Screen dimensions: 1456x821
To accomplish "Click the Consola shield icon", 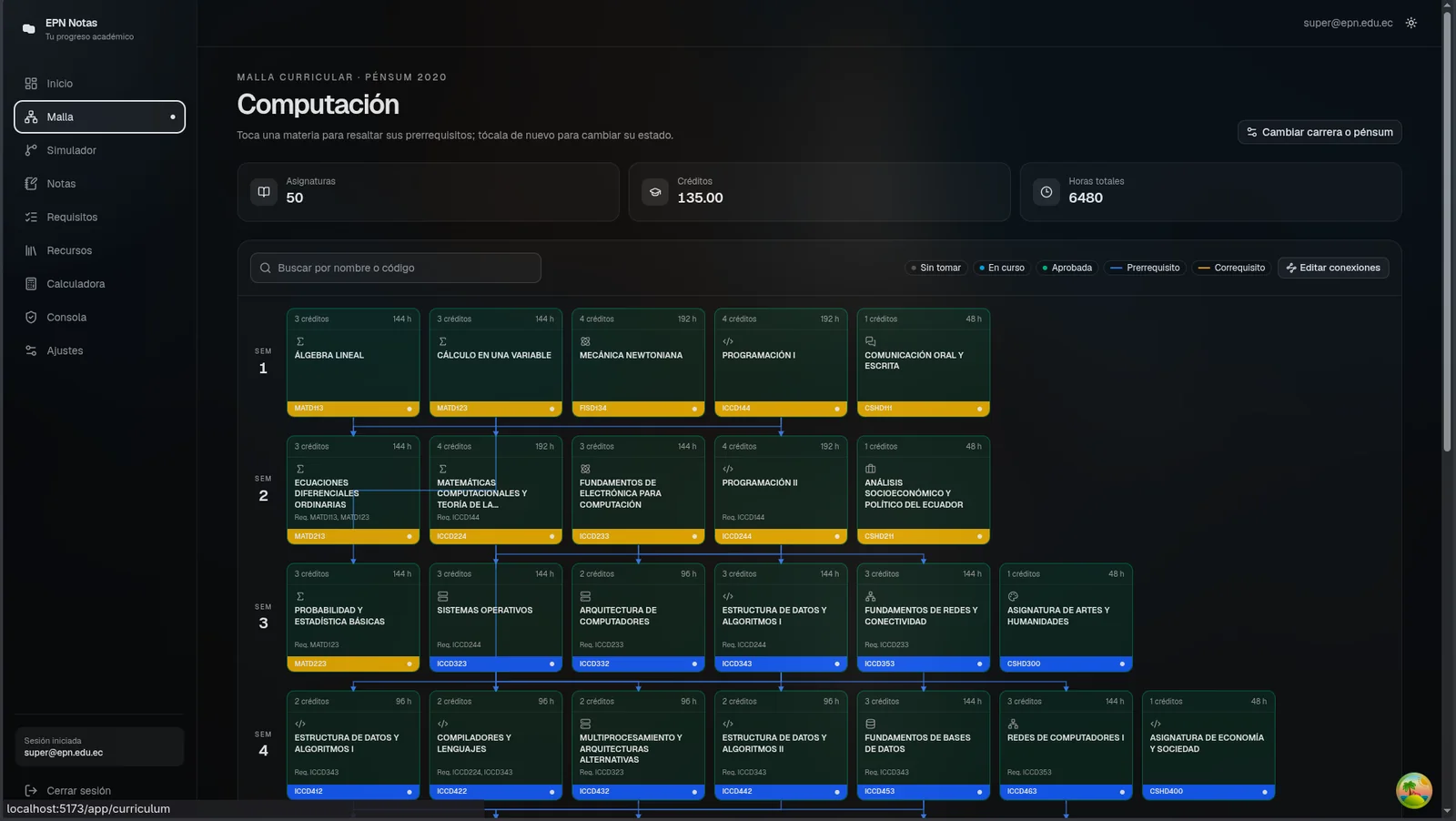I will tap(31, 318).
